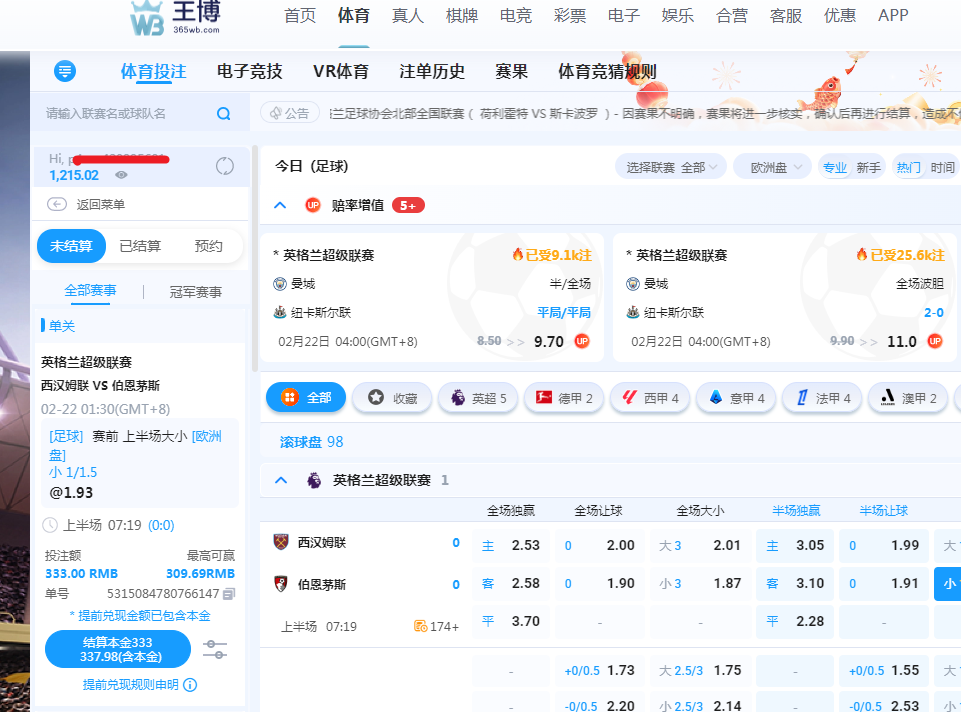The height and width of the screenshot is (712, 961).
Task: Collapse the 赔率增值 section
Action: [x=280, y=205]
